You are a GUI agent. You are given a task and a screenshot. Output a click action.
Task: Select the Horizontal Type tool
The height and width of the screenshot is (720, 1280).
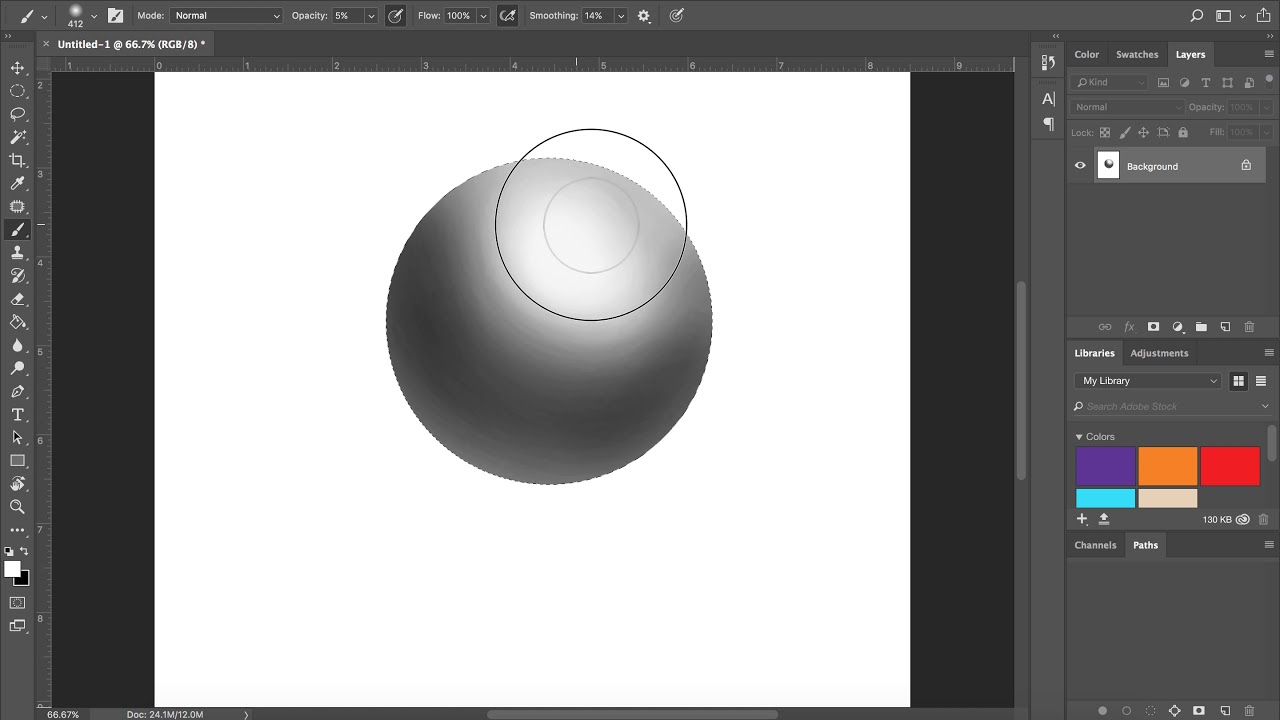coord(17,414)
